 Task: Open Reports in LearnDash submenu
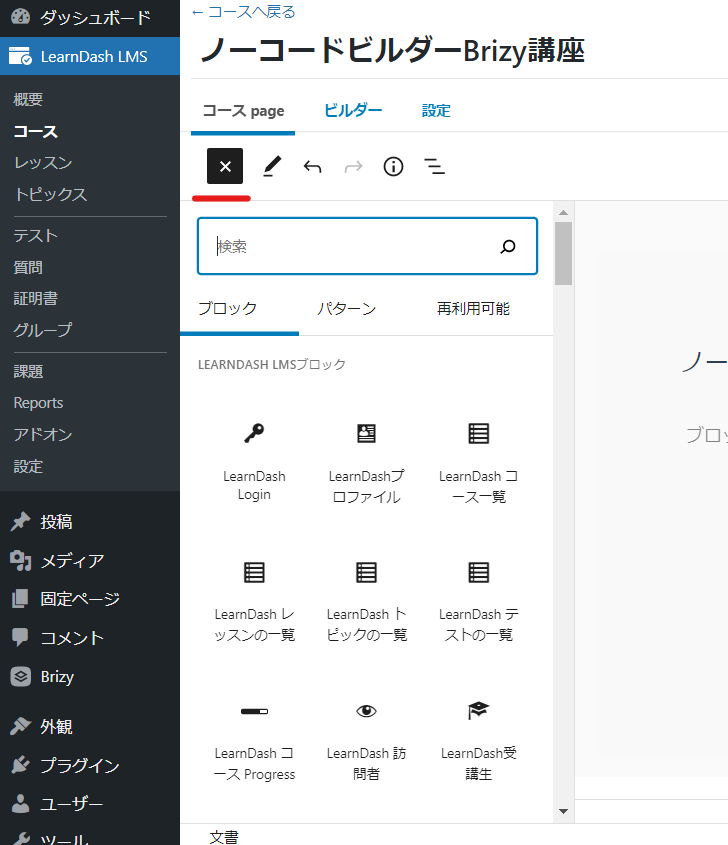pyautogui.click(x=38, y=403)
